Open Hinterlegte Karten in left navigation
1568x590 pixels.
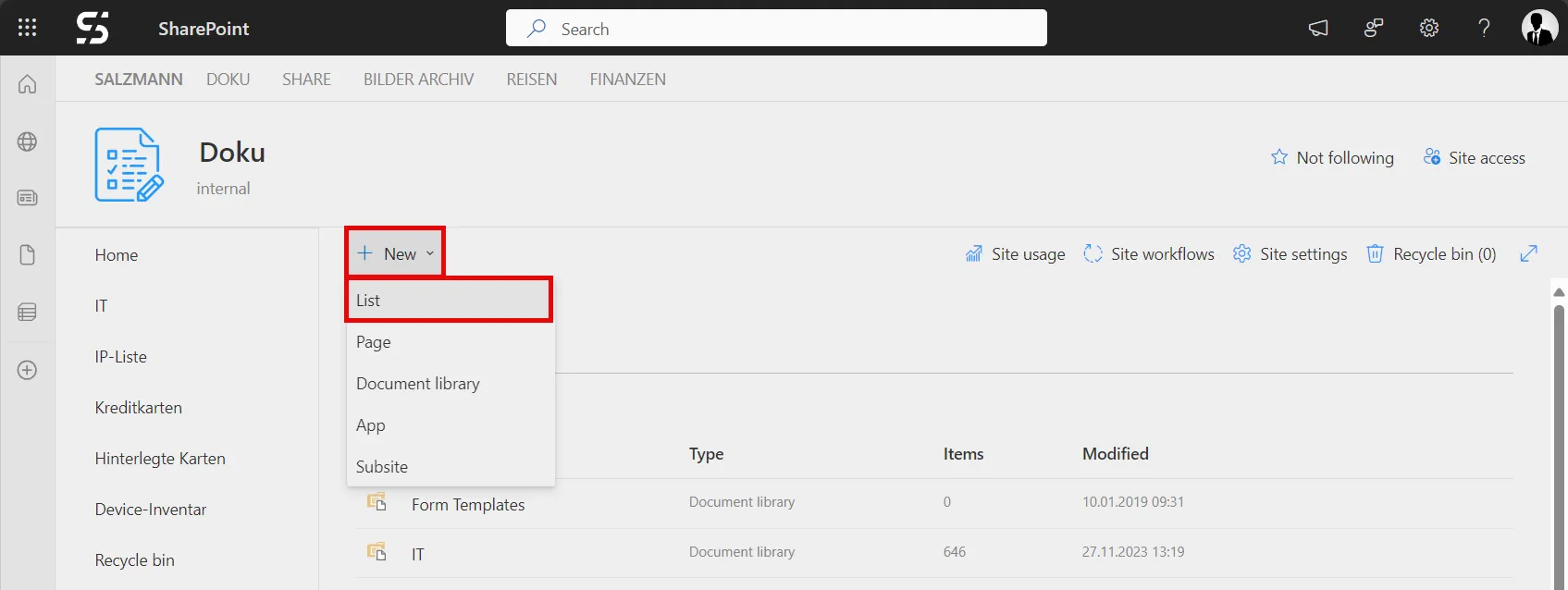[160, 459]
